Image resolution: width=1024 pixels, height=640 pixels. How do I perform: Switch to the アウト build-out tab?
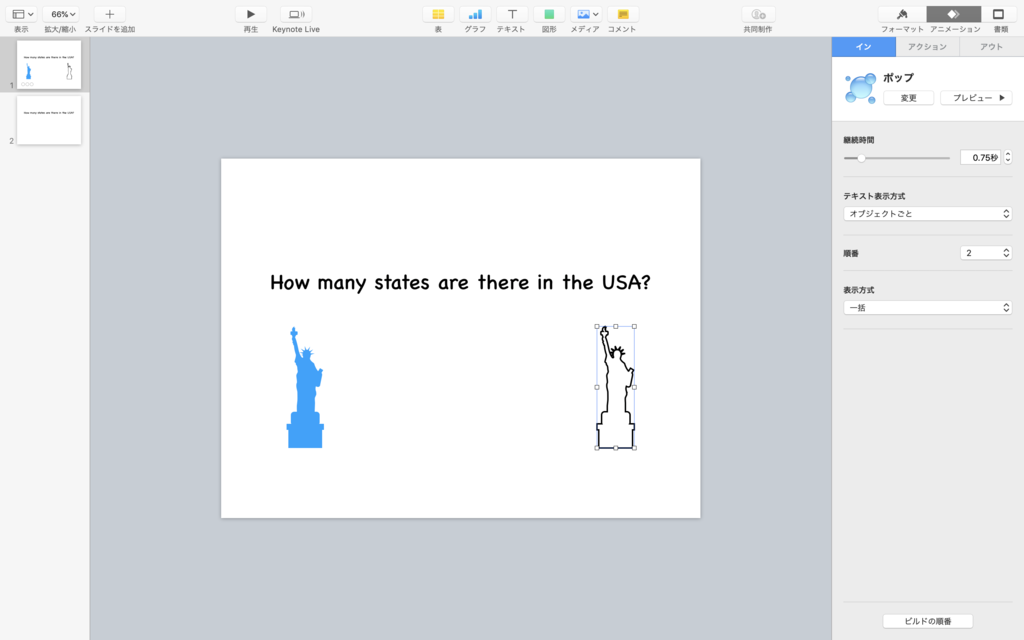991,46
